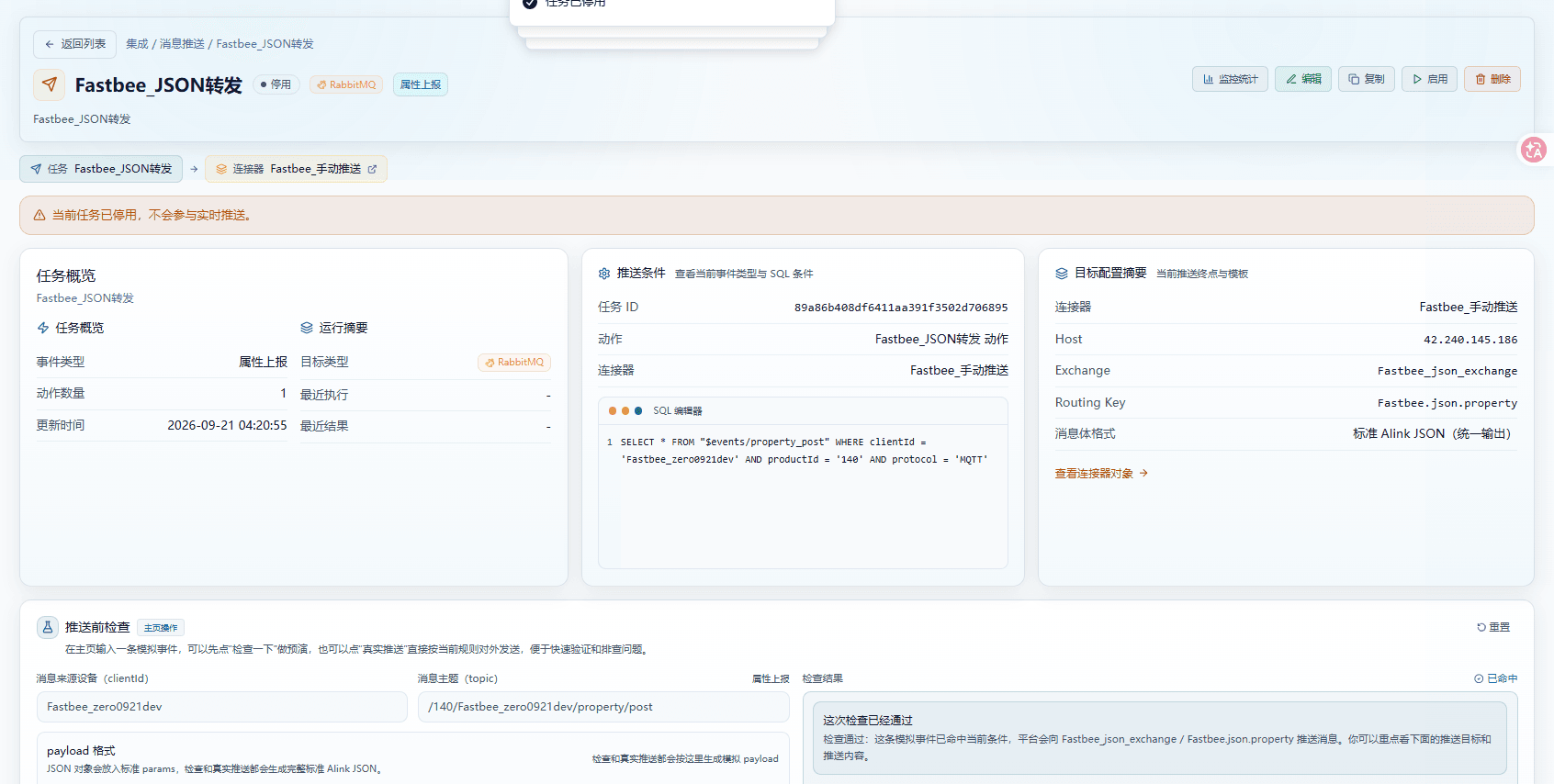Click the 属性上报 label above topic field
This screenshot has width=1554, height=784.
click(771, 679)
